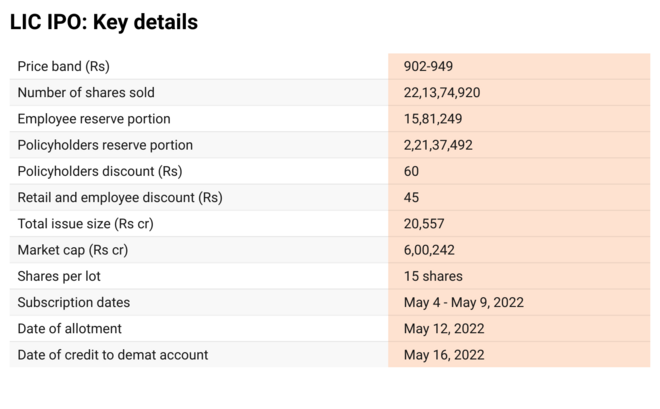Select the "Retail and employee discount (Rs)" label
The width and height of the screenshot is (660, 409).
click(x=120, y=197)
